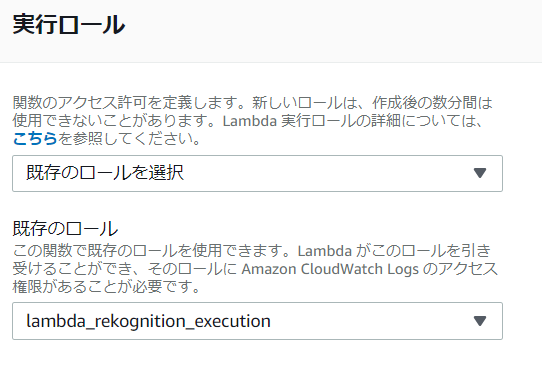This screenshot has width=542, height=365.
Task: Click the sentence 新しいロールは、作成後の数分間は
Action: tap(372, 103)
